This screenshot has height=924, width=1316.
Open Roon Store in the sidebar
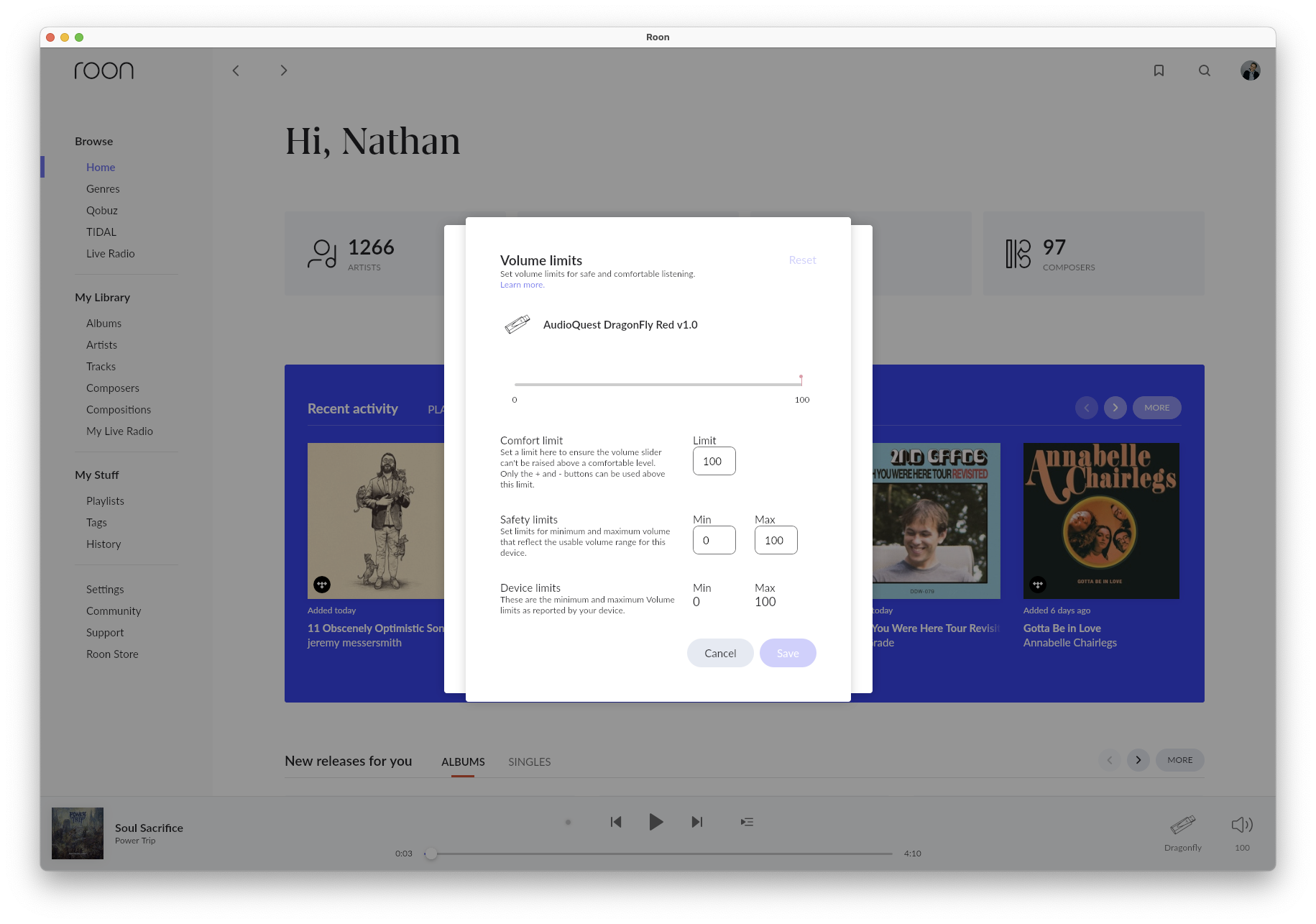[112, 654]
